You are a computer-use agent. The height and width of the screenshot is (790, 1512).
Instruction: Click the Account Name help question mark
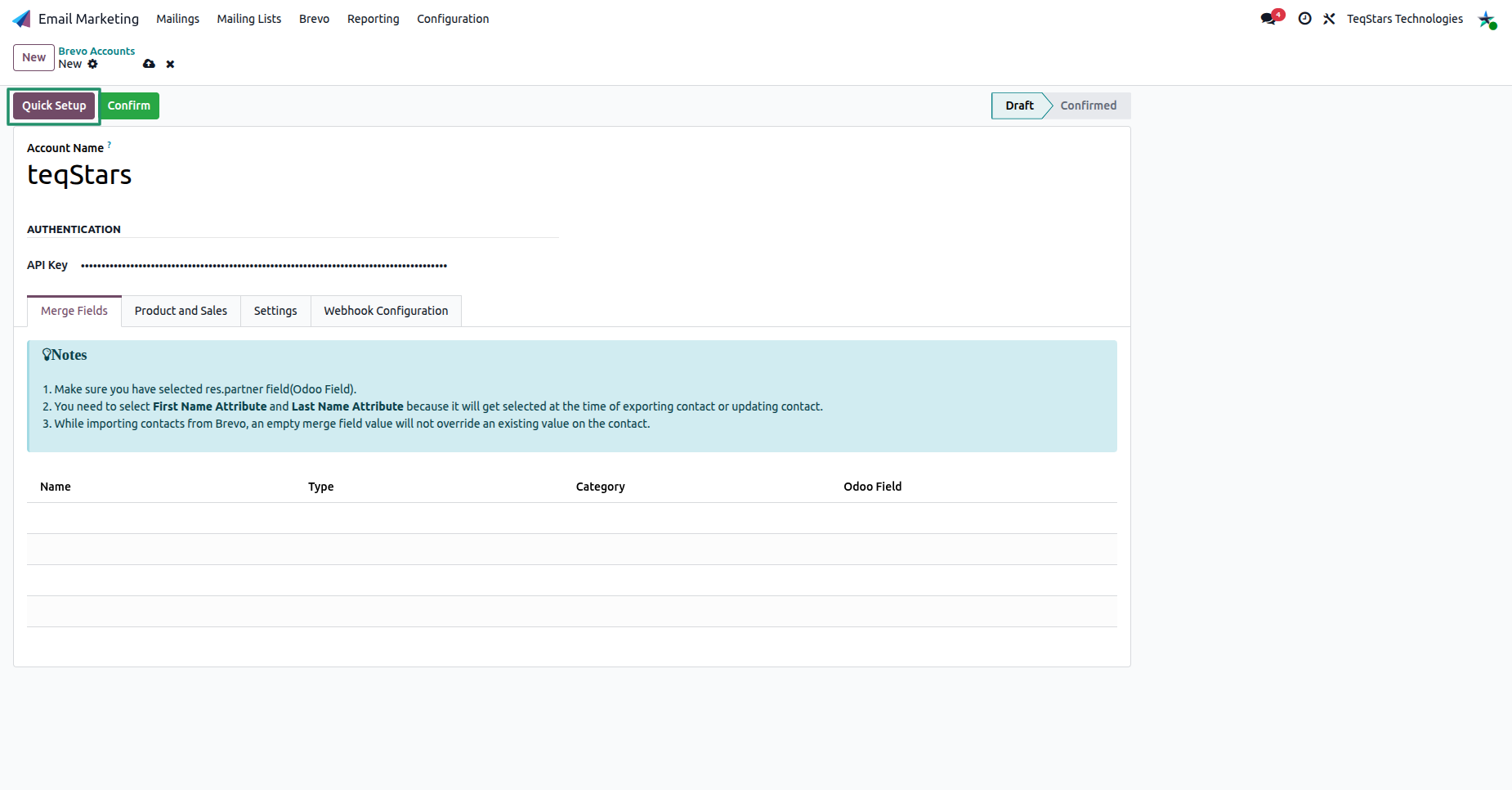110,145
